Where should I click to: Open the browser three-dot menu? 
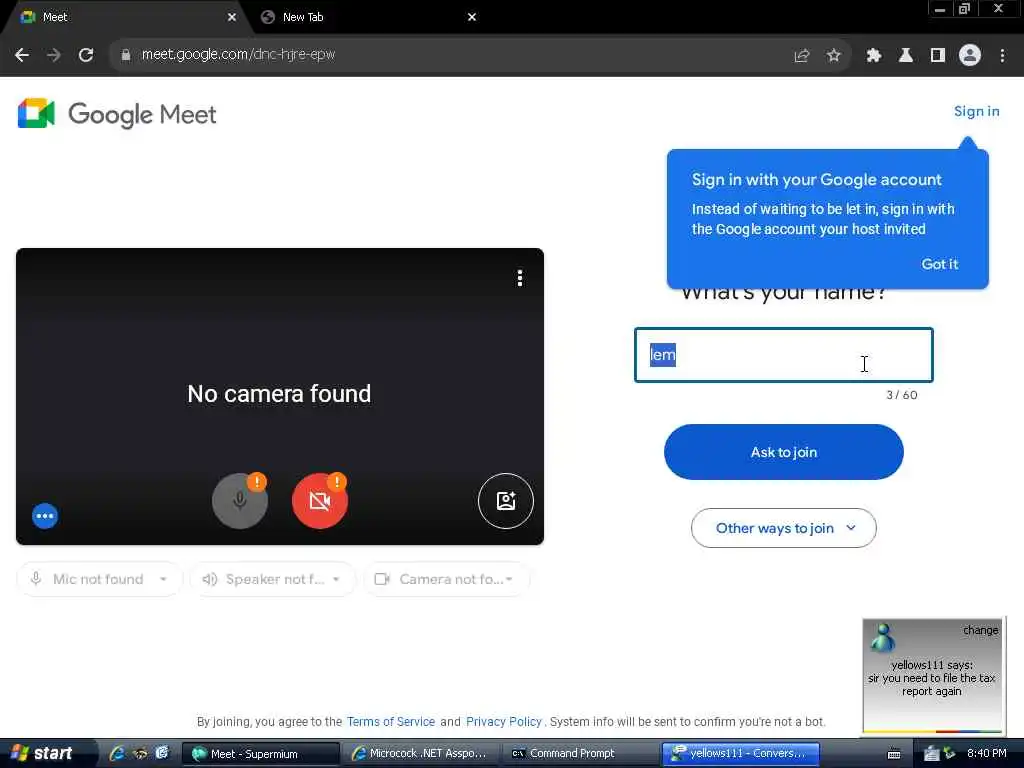point(1002,56)
